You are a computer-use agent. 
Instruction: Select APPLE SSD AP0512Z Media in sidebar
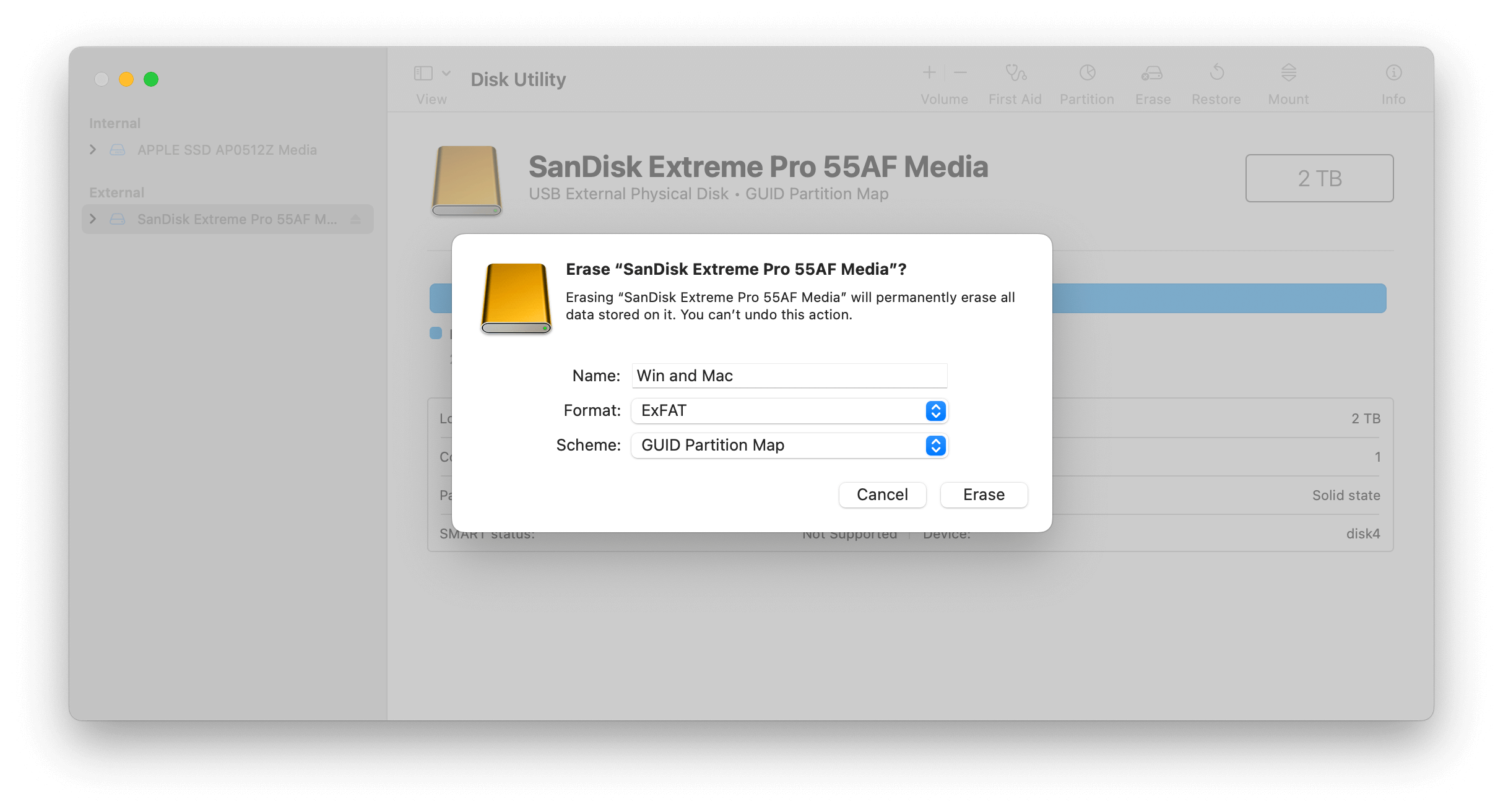tap(227, 150)
